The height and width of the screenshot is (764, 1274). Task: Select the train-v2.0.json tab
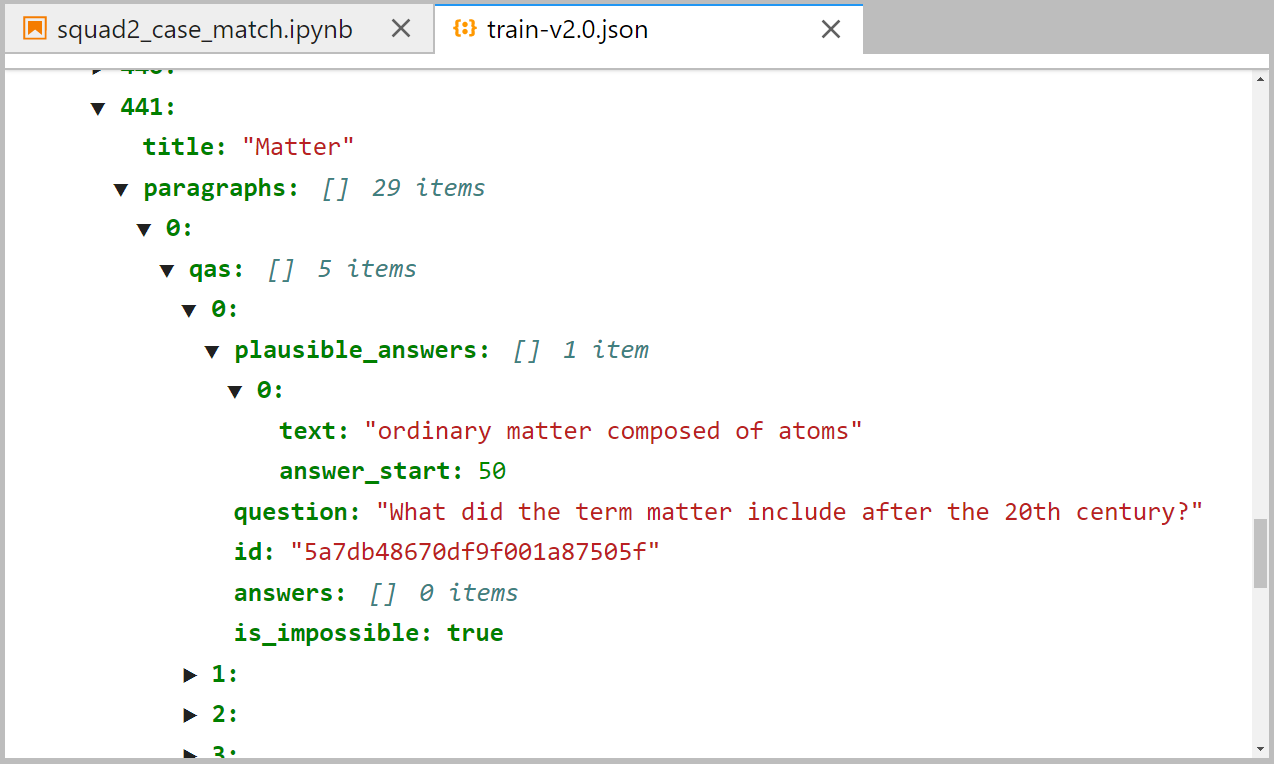(567, 30)
